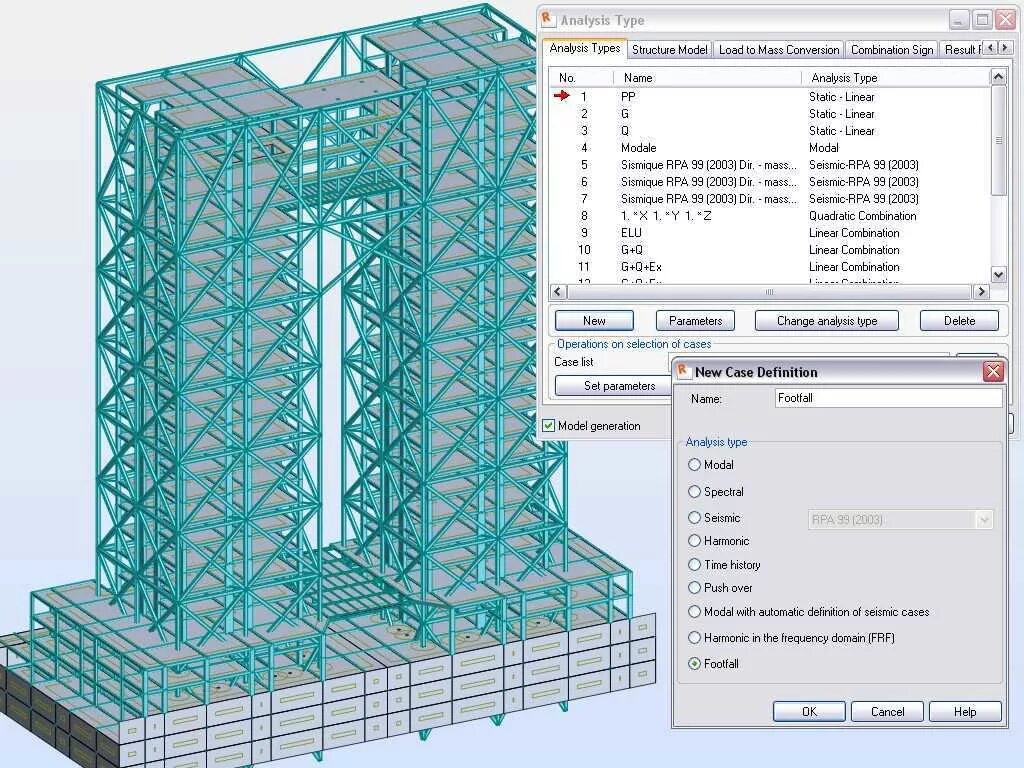Click OK in New Case Definition
This screenshot has width=1024, height=768.
pyautogui.click(x=809, y=712)
